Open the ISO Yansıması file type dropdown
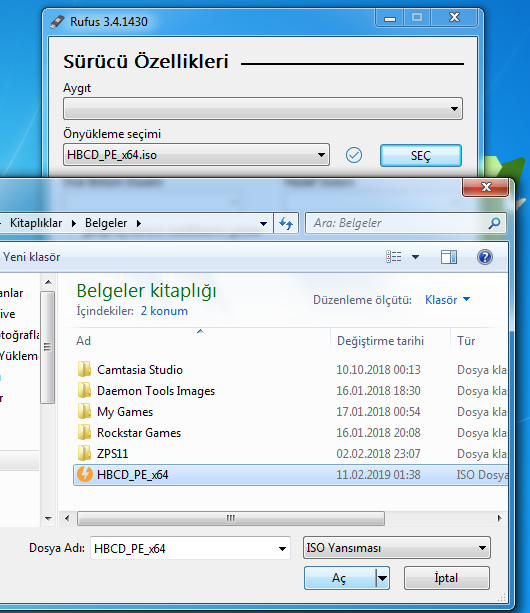The width and height of the screenshot is (530, 613). pos(397,548)
